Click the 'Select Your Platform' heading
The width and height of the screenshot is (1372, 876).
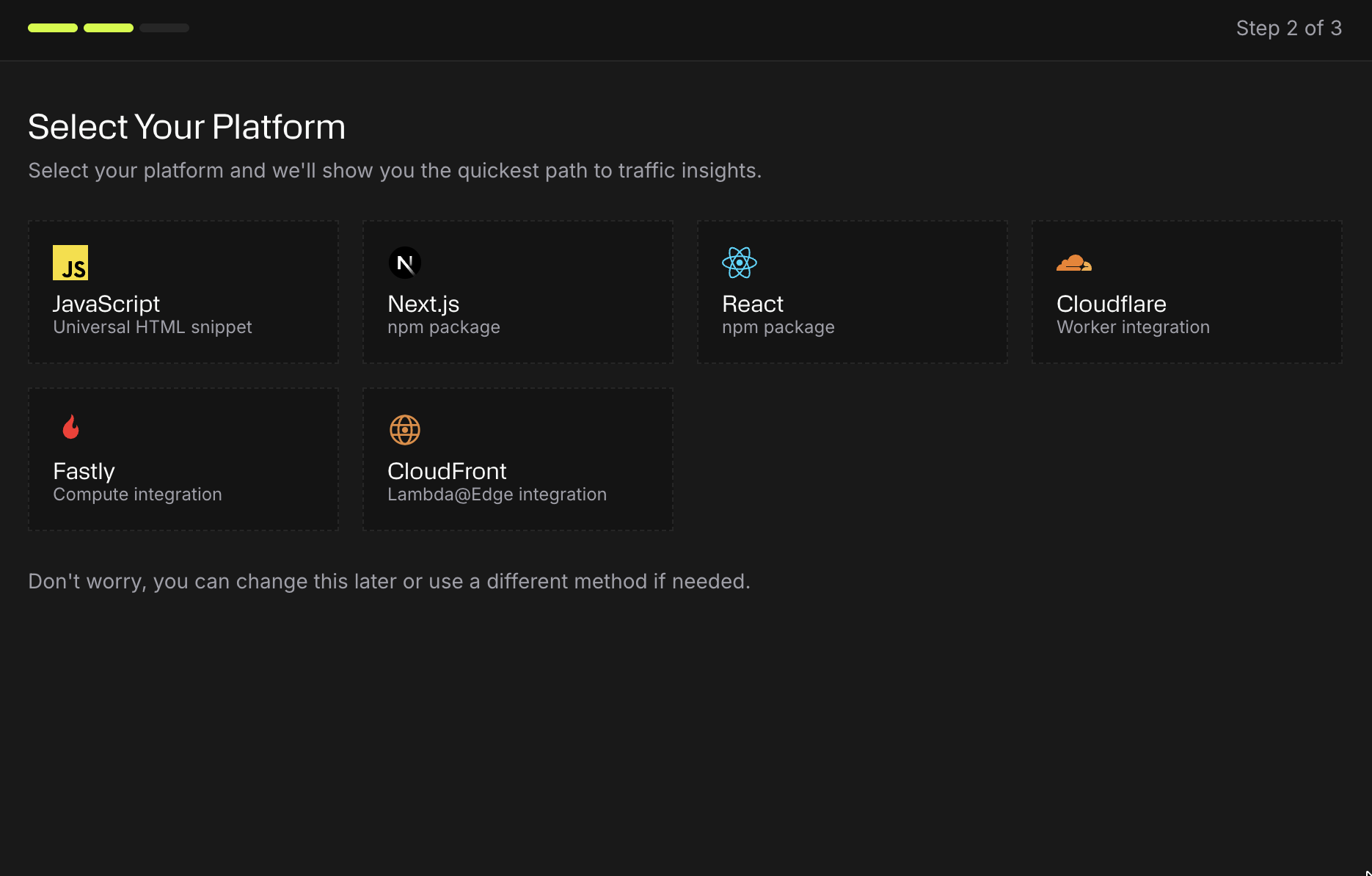pyautogui.click(x=186, y=127)
